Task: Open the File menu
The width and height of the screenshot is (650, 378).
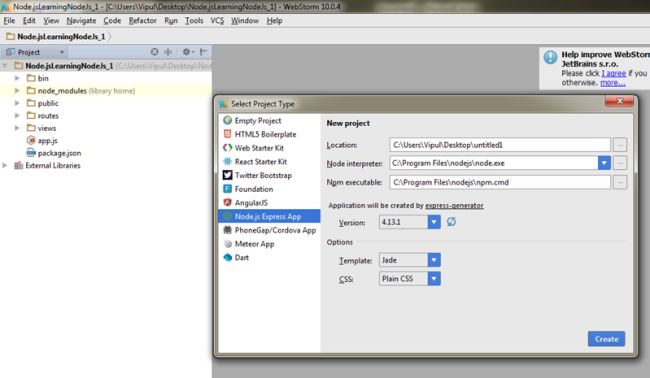Action: point(9,21)
